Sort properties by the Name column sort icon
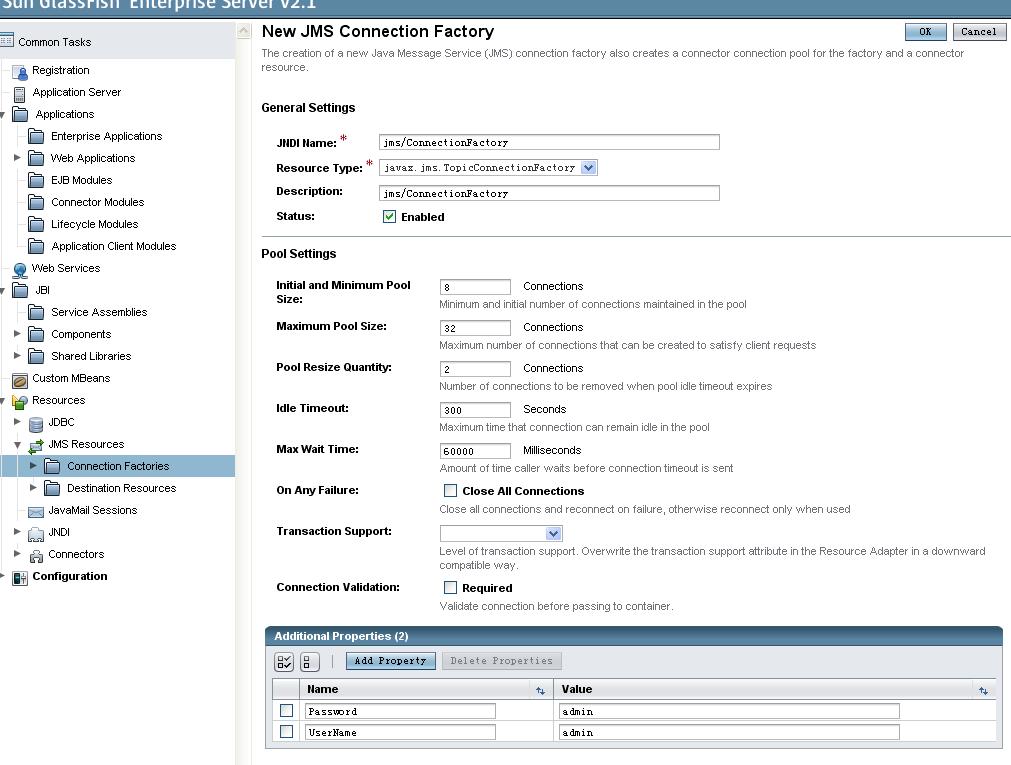The width and height of the screenshot is (1011, 765). (x=540, y=690)
